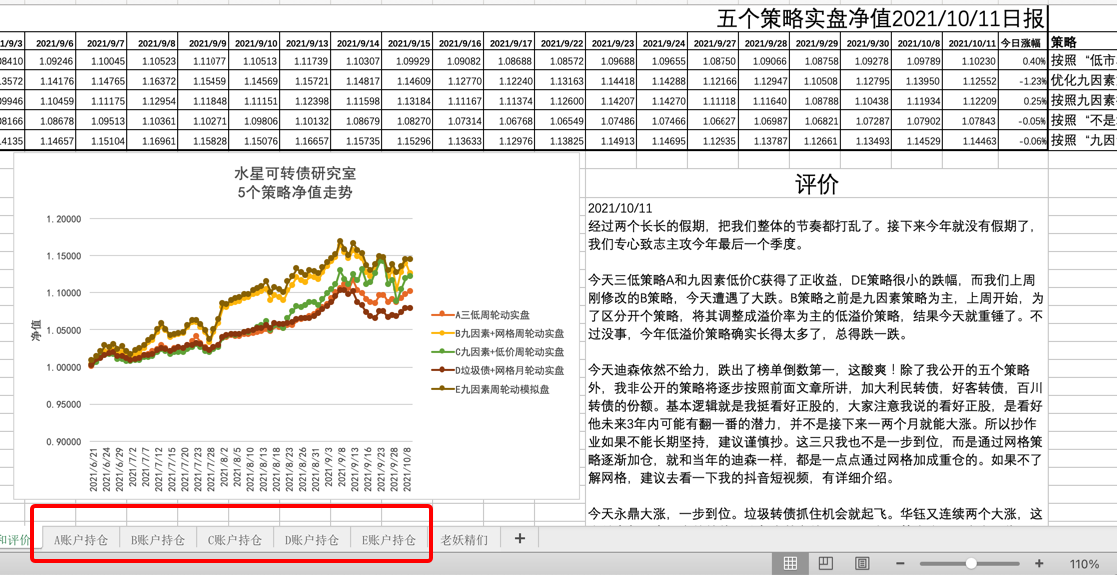Open the A账户持仓 sheet tab

(81, 540)
